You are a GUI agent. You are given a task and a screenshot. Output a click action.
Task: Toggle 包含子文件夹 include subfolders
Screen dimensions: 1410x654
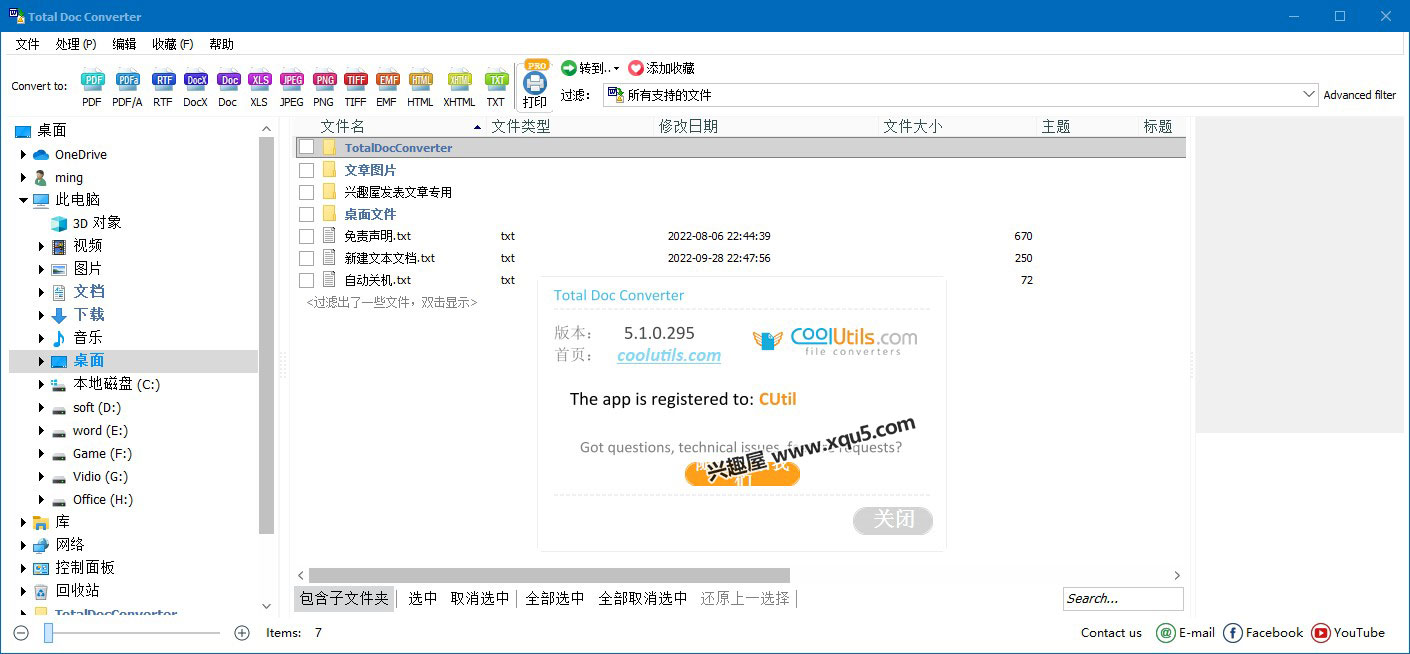click(345, 598)
